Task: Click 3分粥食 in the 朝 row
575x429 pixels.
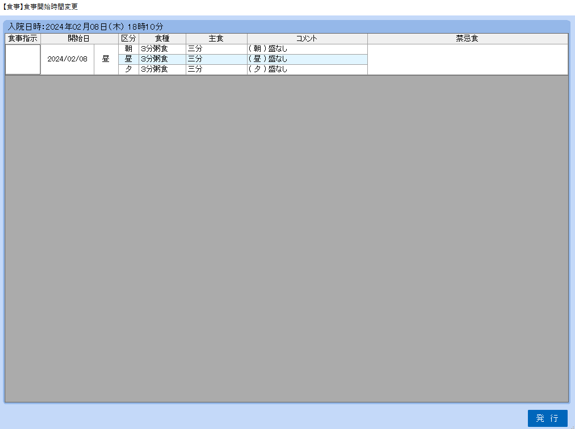Action: (162, 49)
